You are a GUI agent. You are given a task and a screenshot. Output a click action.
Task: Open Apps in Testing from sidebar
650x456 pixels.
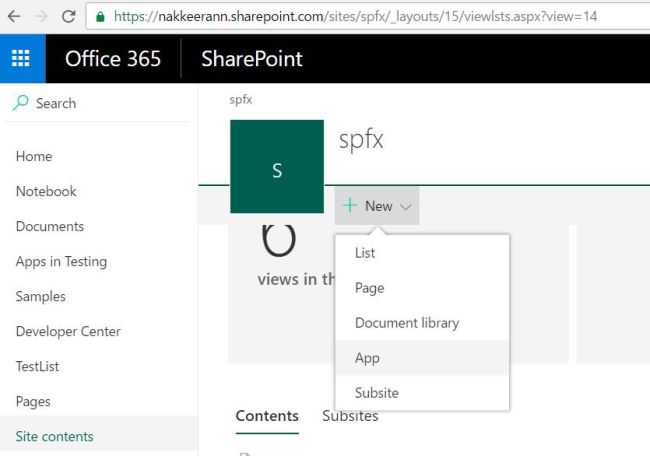pyautogui.click(x=61, y=261)
